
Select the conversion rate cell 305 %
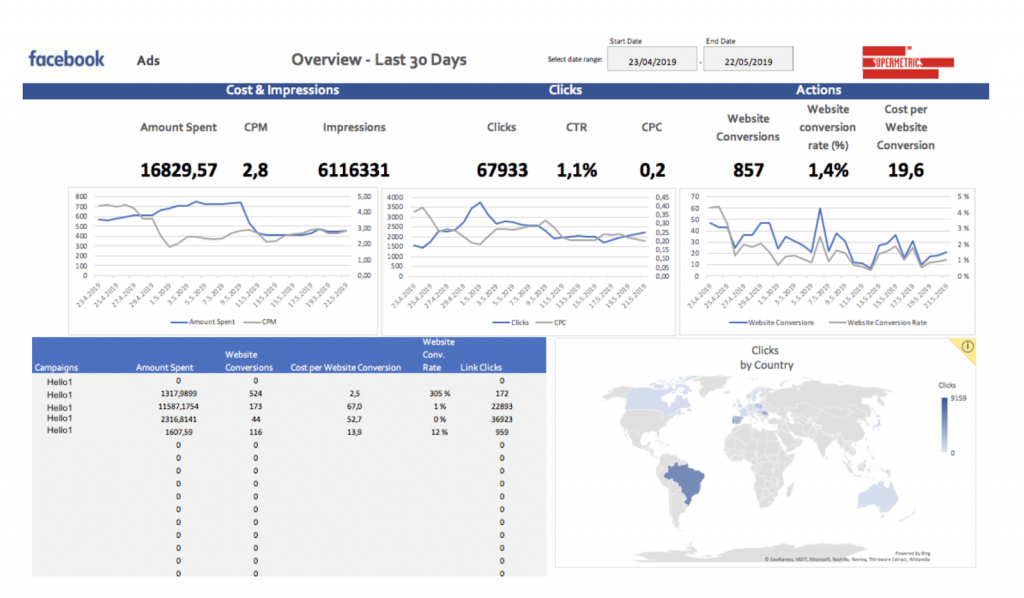coord(440,394)
